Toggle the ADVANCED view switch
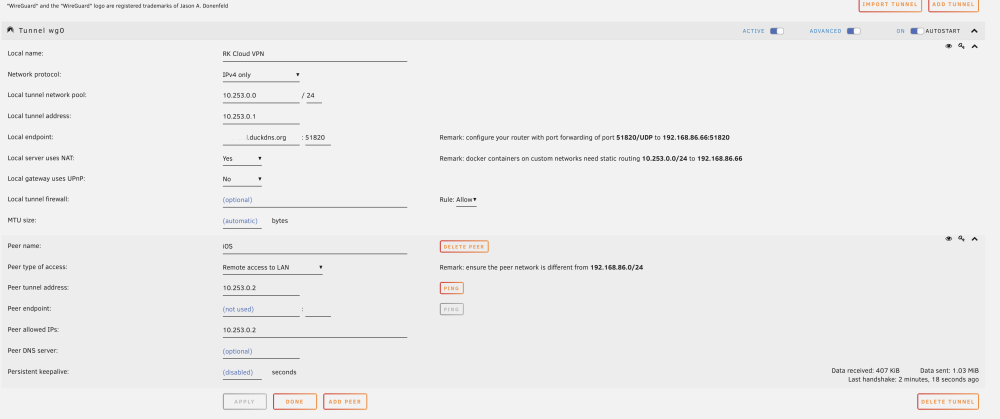The height and width of the screenshot is (419, 1000). [x=853, y=31]
